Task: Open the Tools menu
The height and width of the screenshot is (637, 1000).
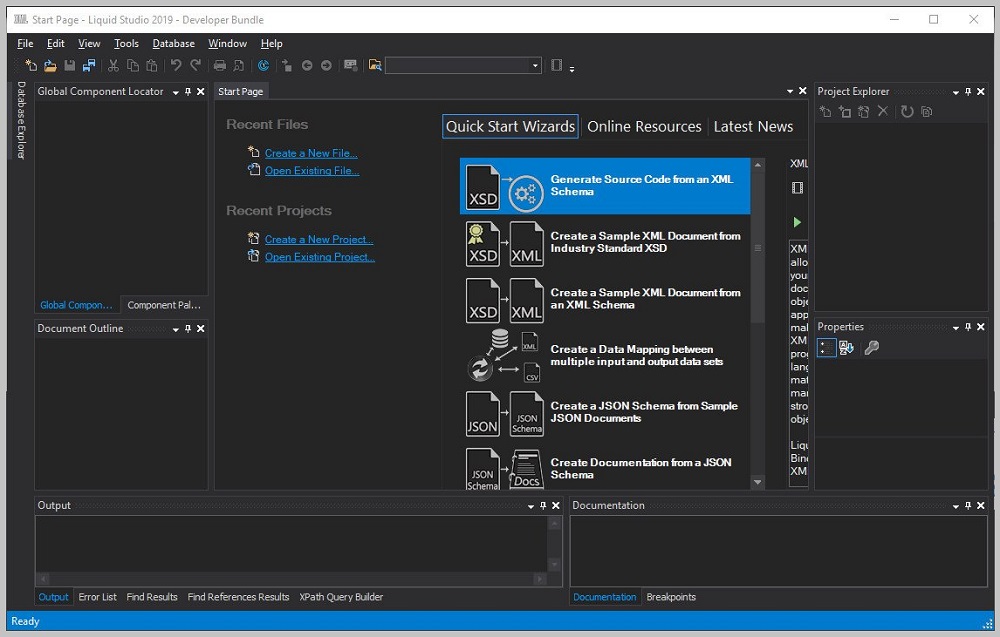Action: point(126,43)
